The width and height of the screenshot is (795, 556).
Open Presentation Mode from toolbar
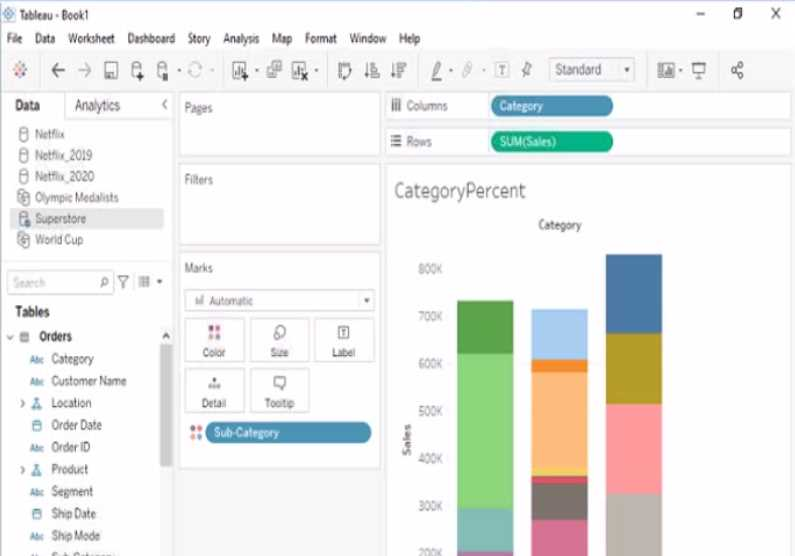click(x=698, y=70)
